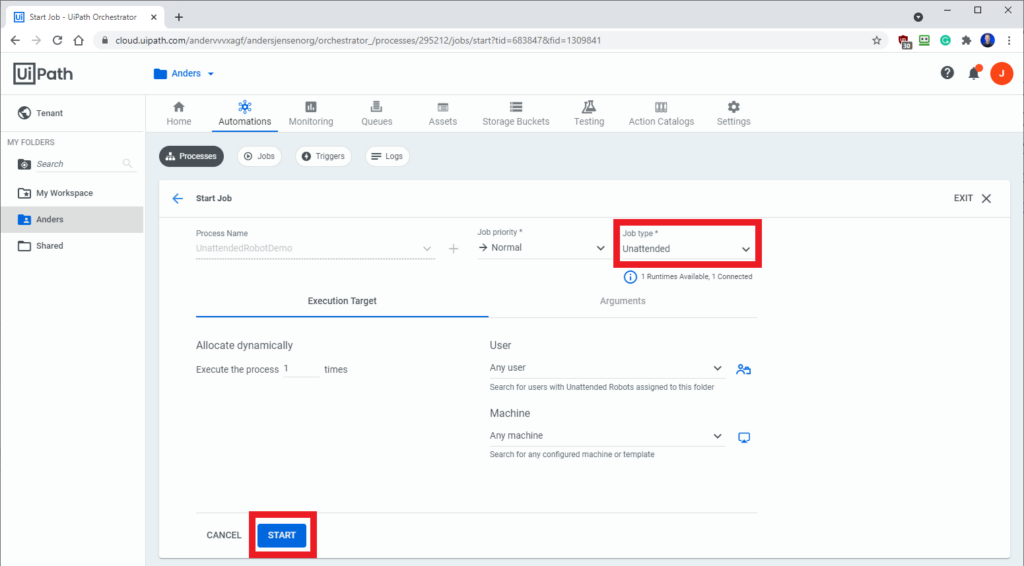The width and height of the screenshot is (1024, 566).
Task: Select the Execution Target tab
Action: (x=342, y=301)
